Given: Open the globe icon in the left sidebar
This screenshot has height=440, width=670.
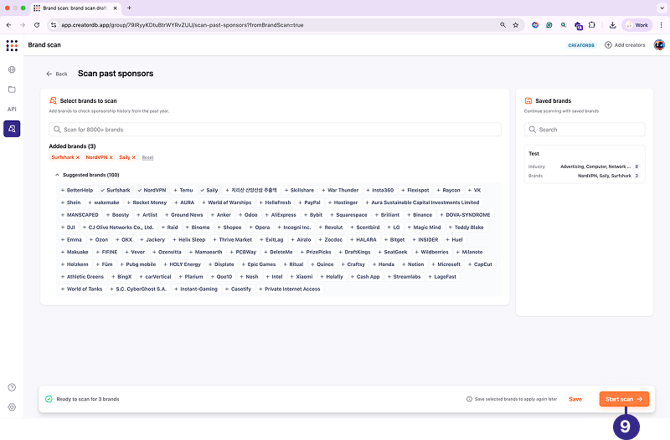Looking at the screenshot, I should pos(12,70).
